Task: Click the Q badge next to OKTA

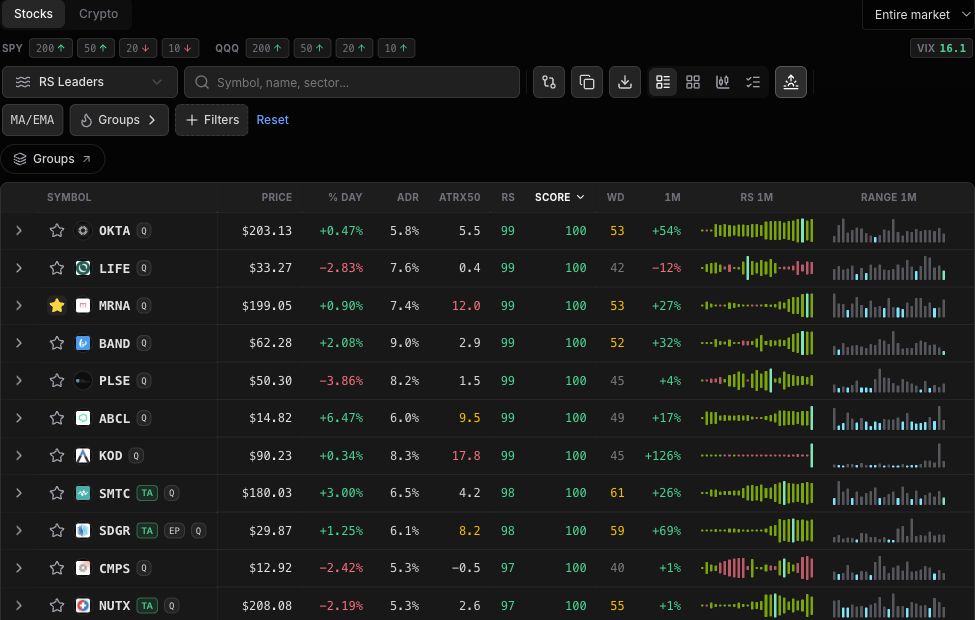Action: [144, 231]
